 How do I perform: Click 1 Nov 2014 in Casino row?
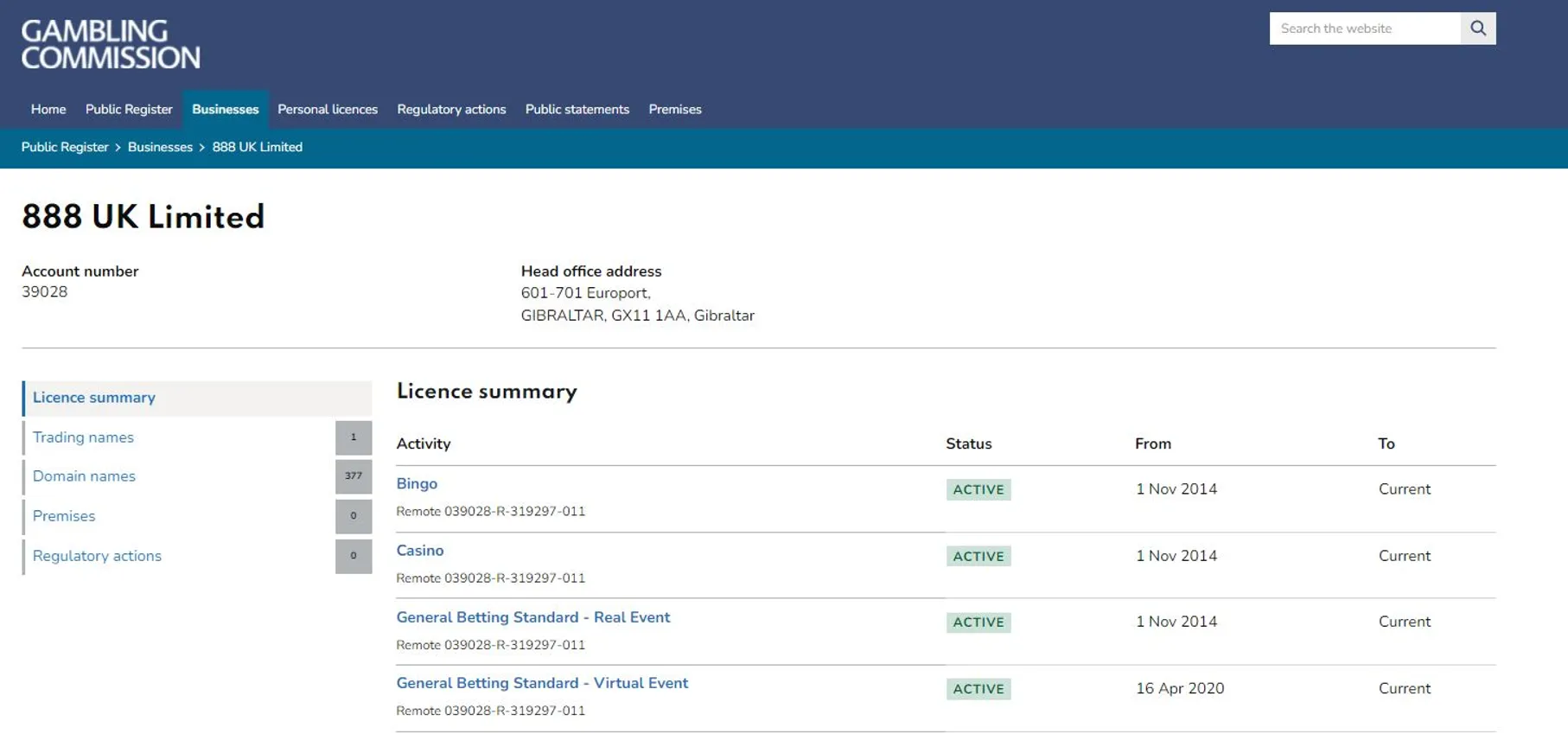point(1176,556)
